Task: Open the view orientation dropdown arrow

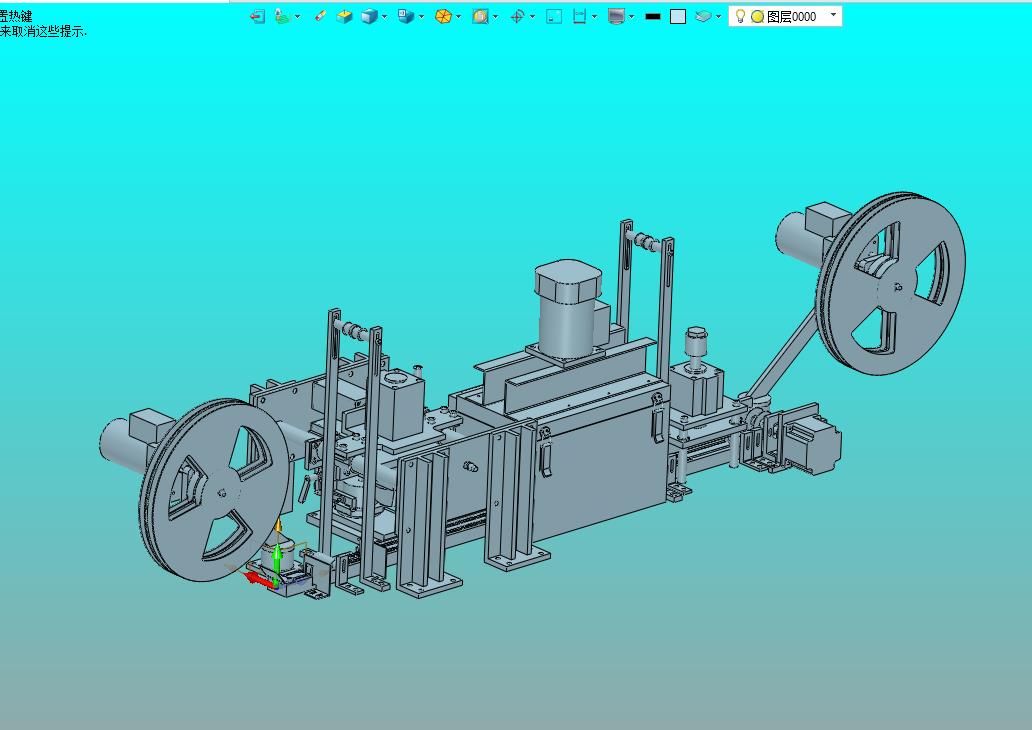Action: pos(421,16)
